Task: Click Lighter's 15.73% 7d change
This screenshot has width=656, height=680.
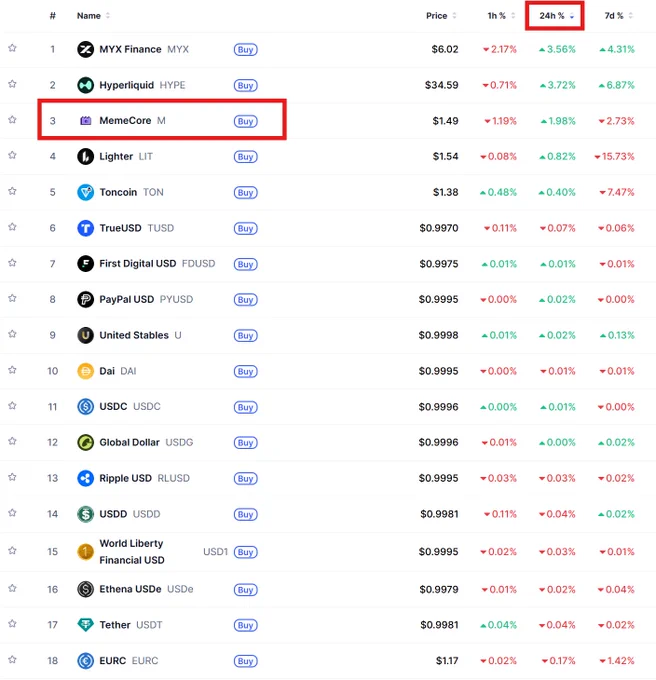Action: click(614, 157)
